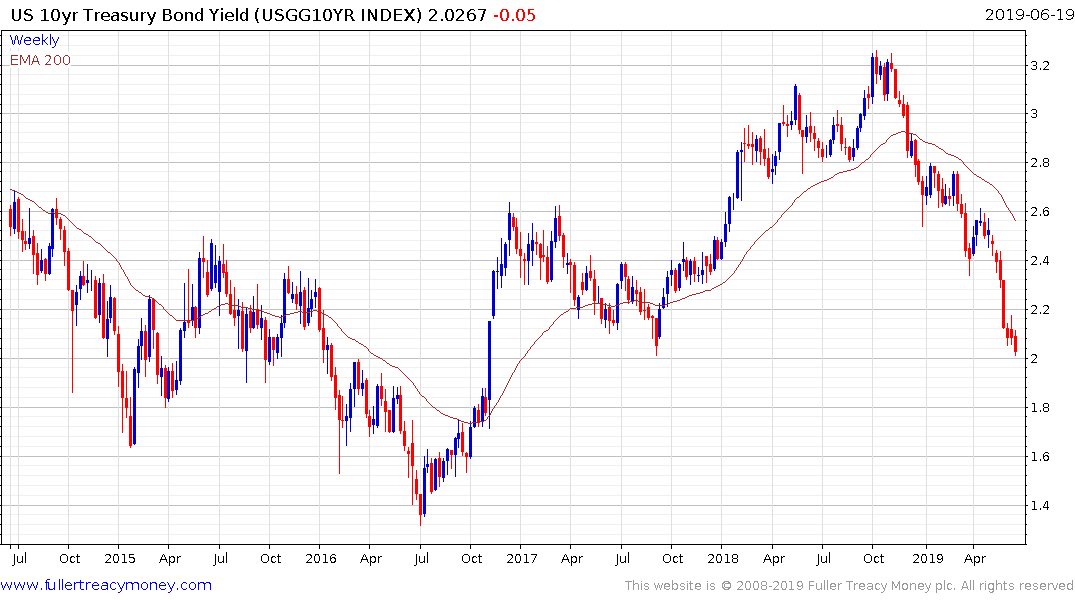Click the red change value -0.05
The height and width of the screenshot is (600, 1075).
tap(514, 15)
